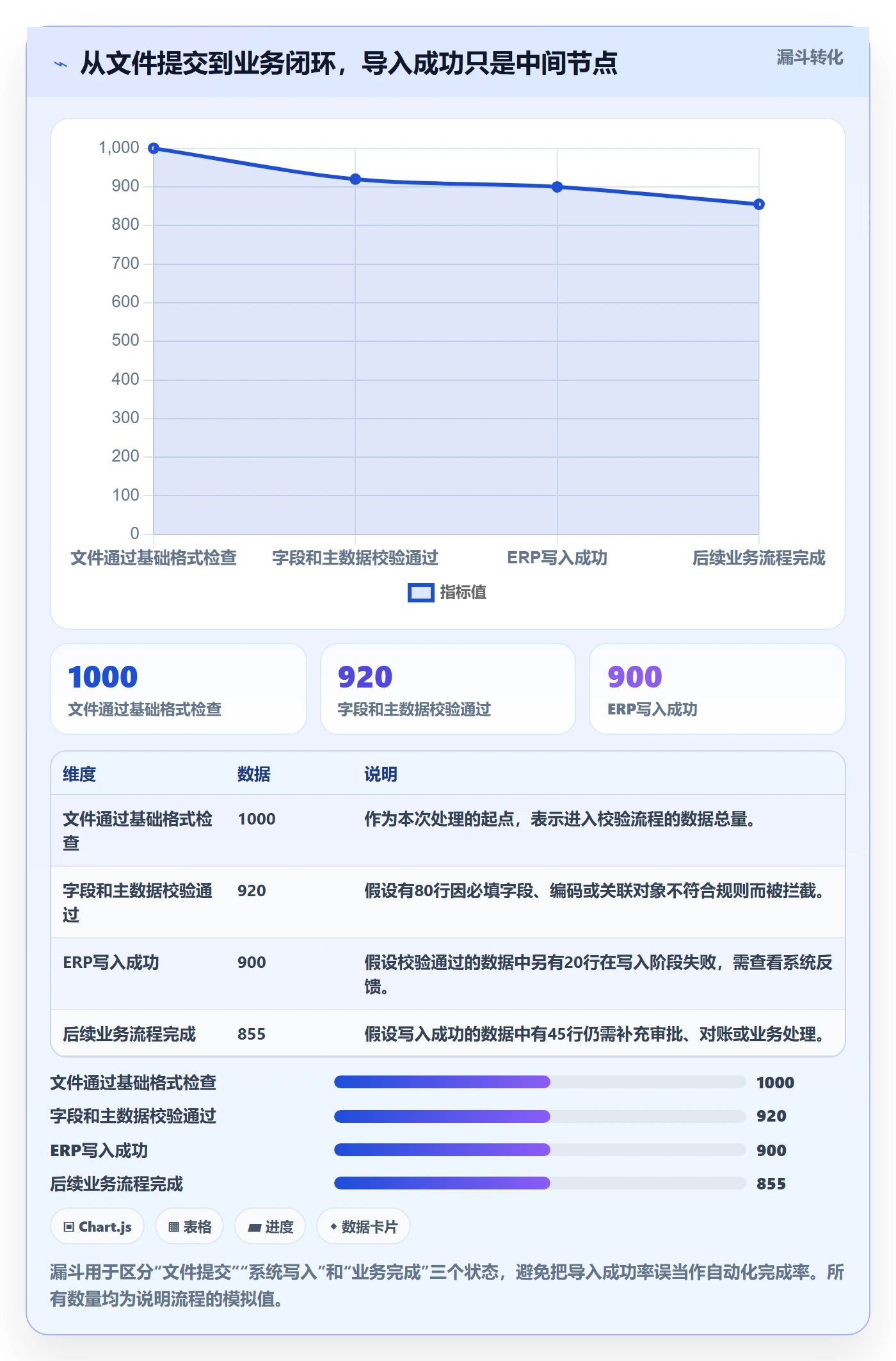Click table cell 文件通过基础格式检查
The image size is (896, 1361).
click(138, 831)
